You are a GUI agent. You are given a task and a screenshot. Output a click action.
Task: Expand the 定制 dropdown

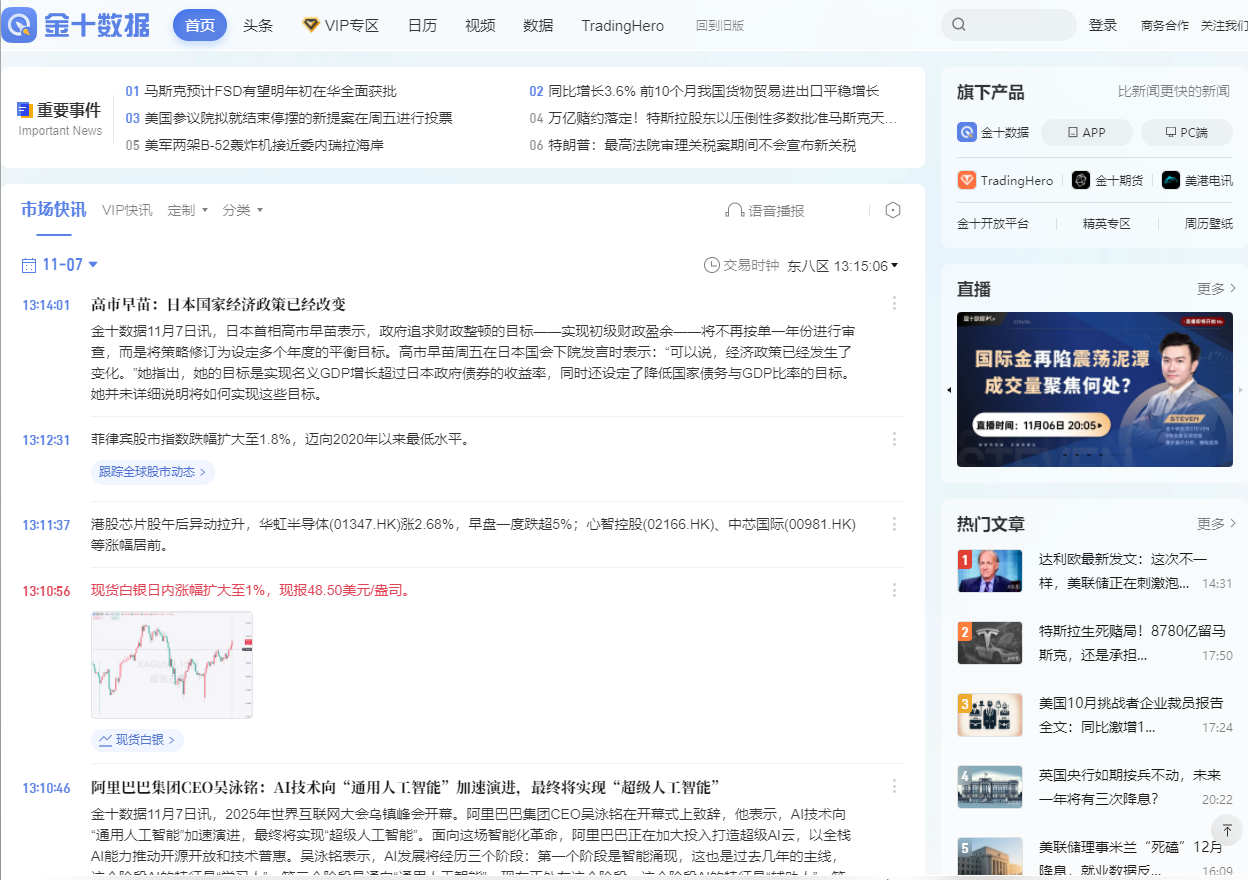point(187,210)
